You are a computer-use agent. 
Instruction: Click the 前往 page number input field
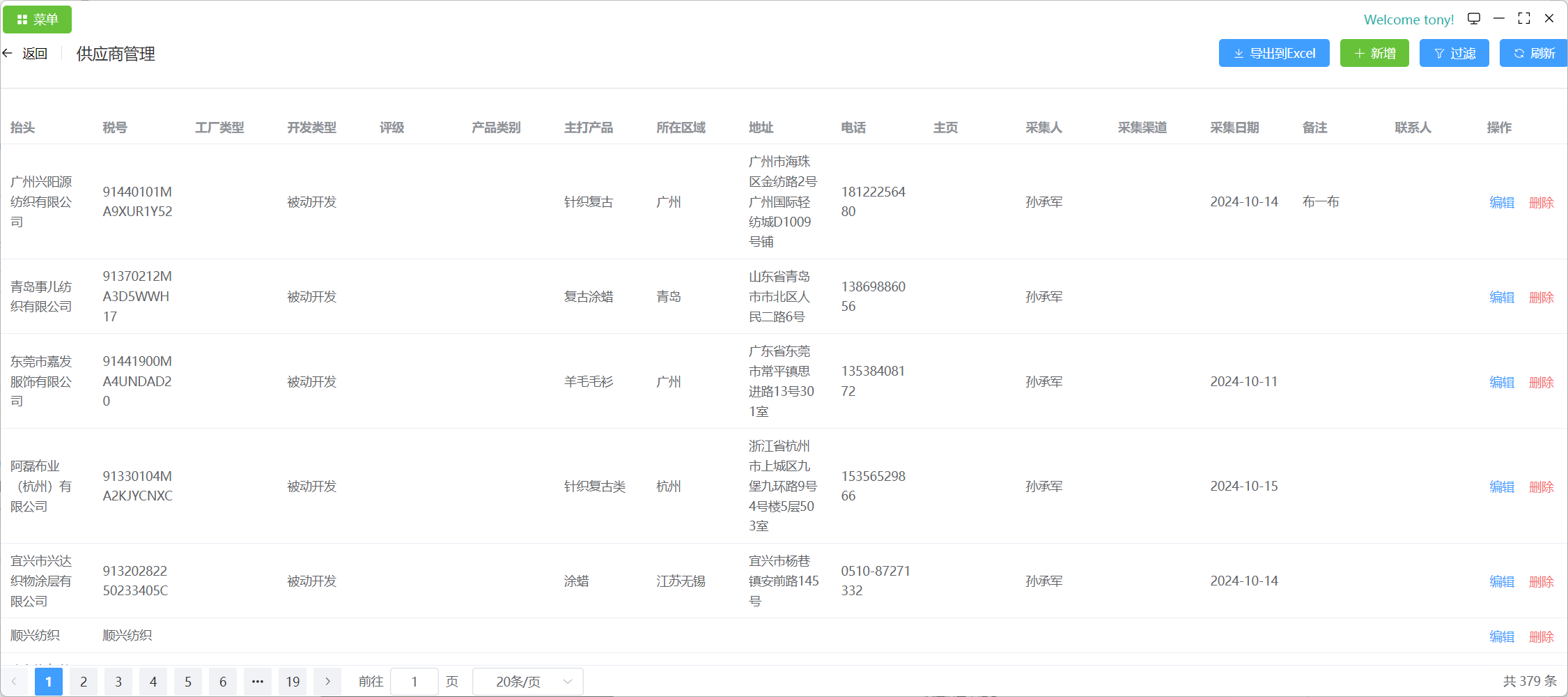point(414,682)
